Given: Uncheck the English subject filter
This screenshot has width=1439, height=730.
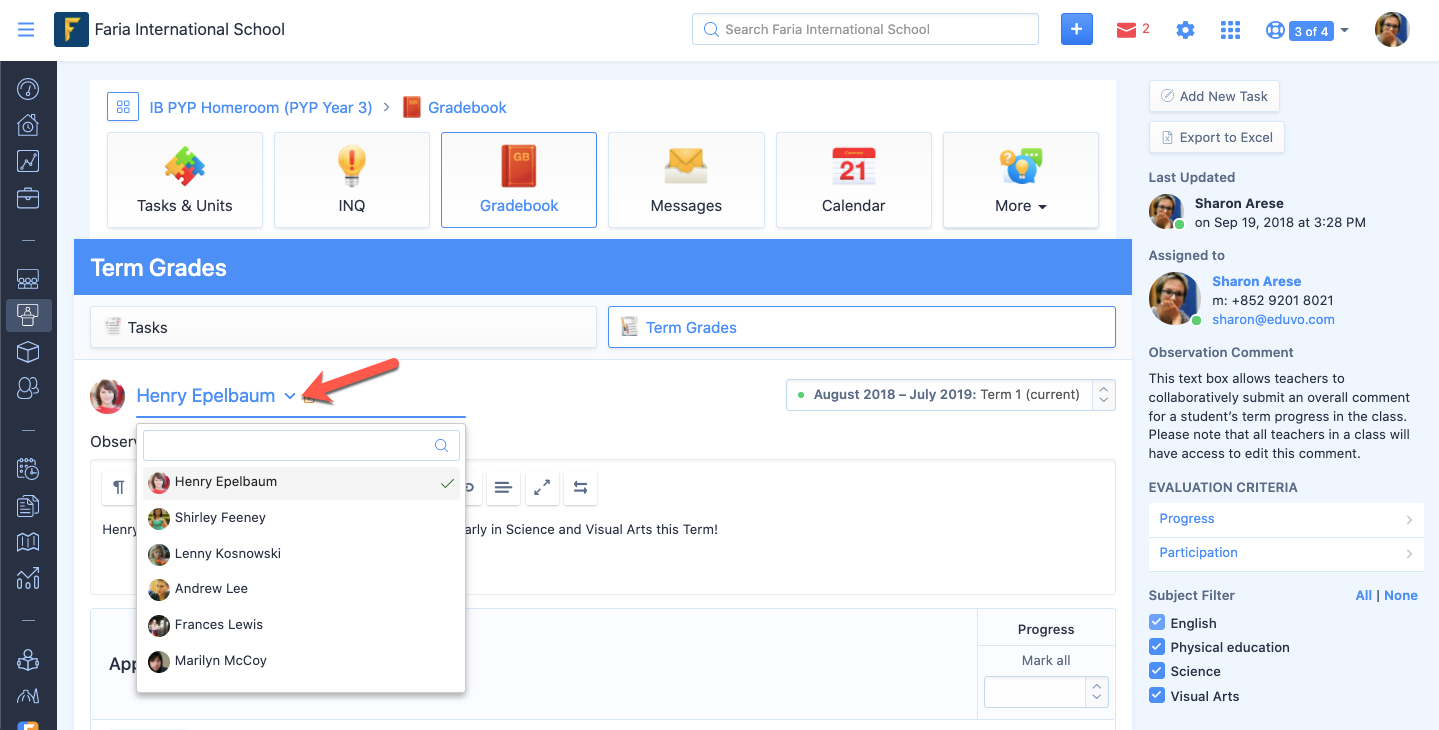Looking at the screenshot, I should [x=1157, y=623].
